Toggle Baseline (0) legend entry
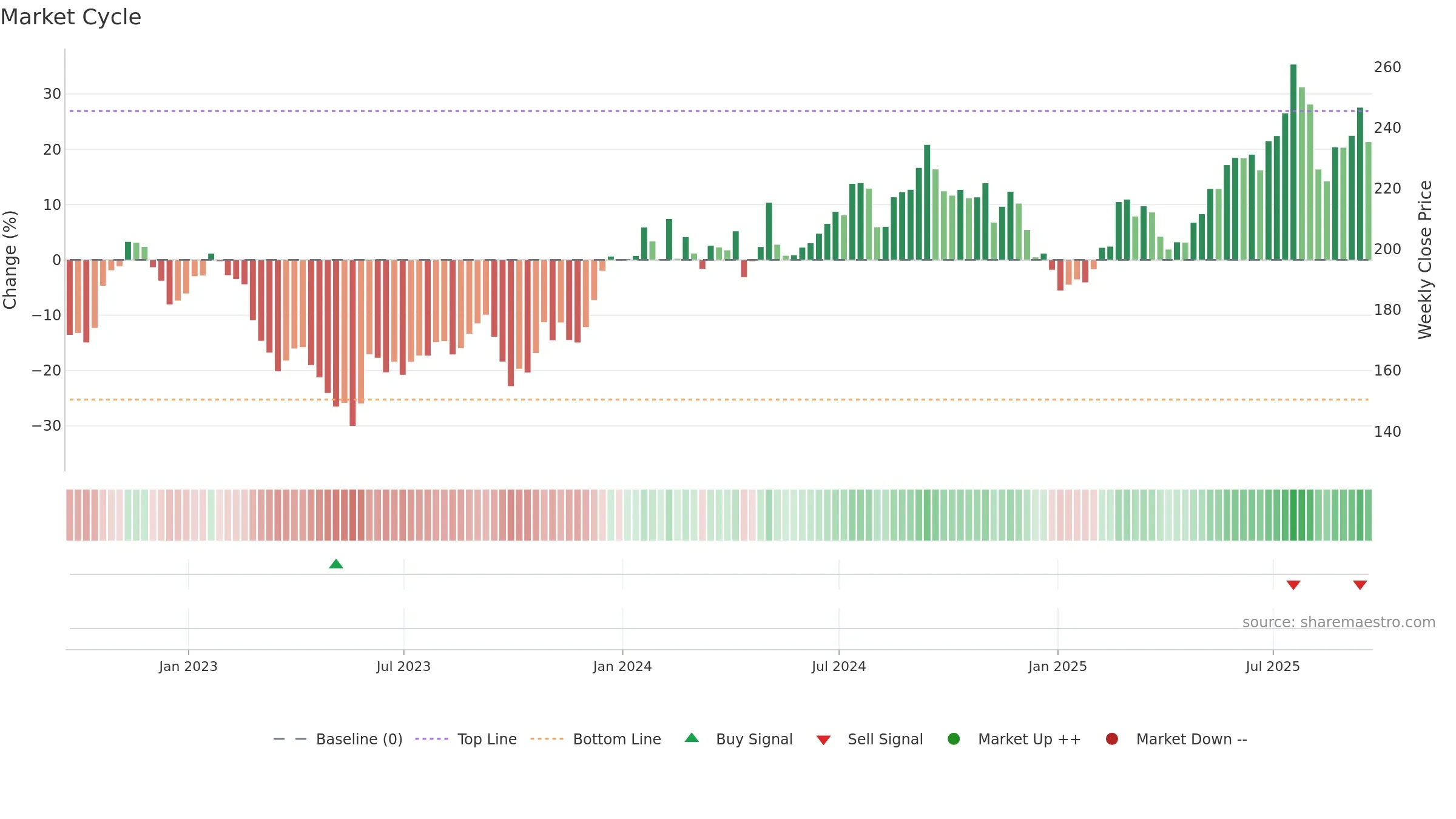 [x=338, y=739]
